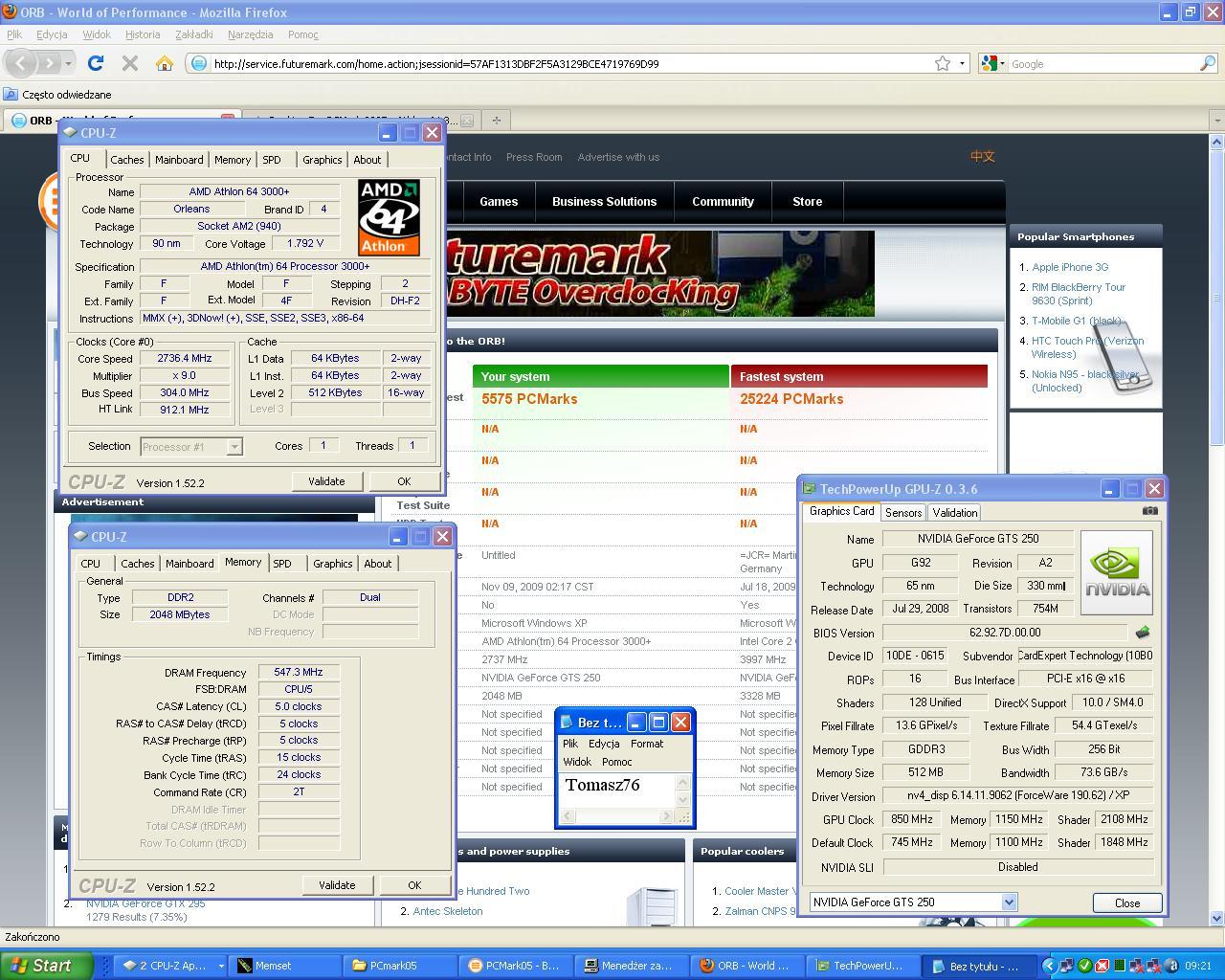The height and width of the screenshot is (980, 1225).
Task: Open the Historia menu in Firefox
Action: tap(143, 34)
